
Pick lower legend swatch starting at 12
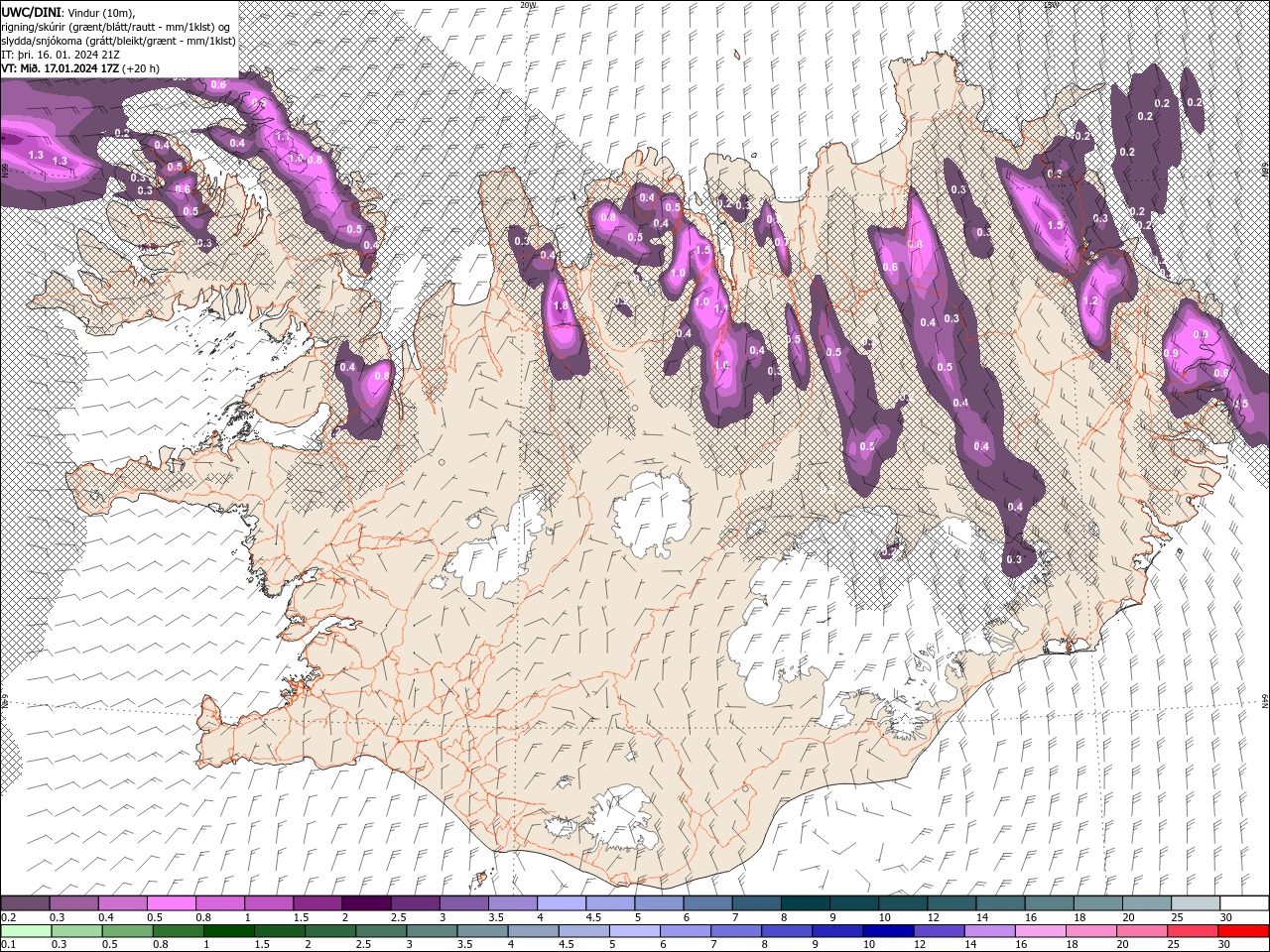pos(938,931)
